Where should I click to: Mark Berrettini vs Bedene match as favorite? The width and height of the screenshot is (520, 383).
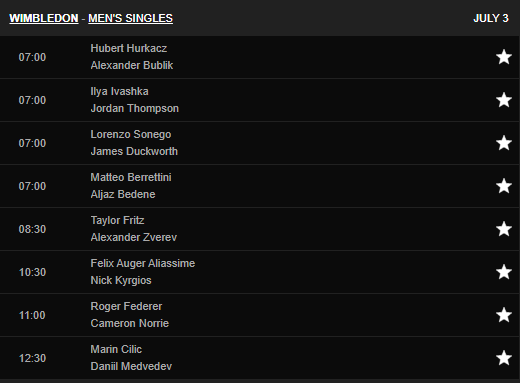coord(504,186)
